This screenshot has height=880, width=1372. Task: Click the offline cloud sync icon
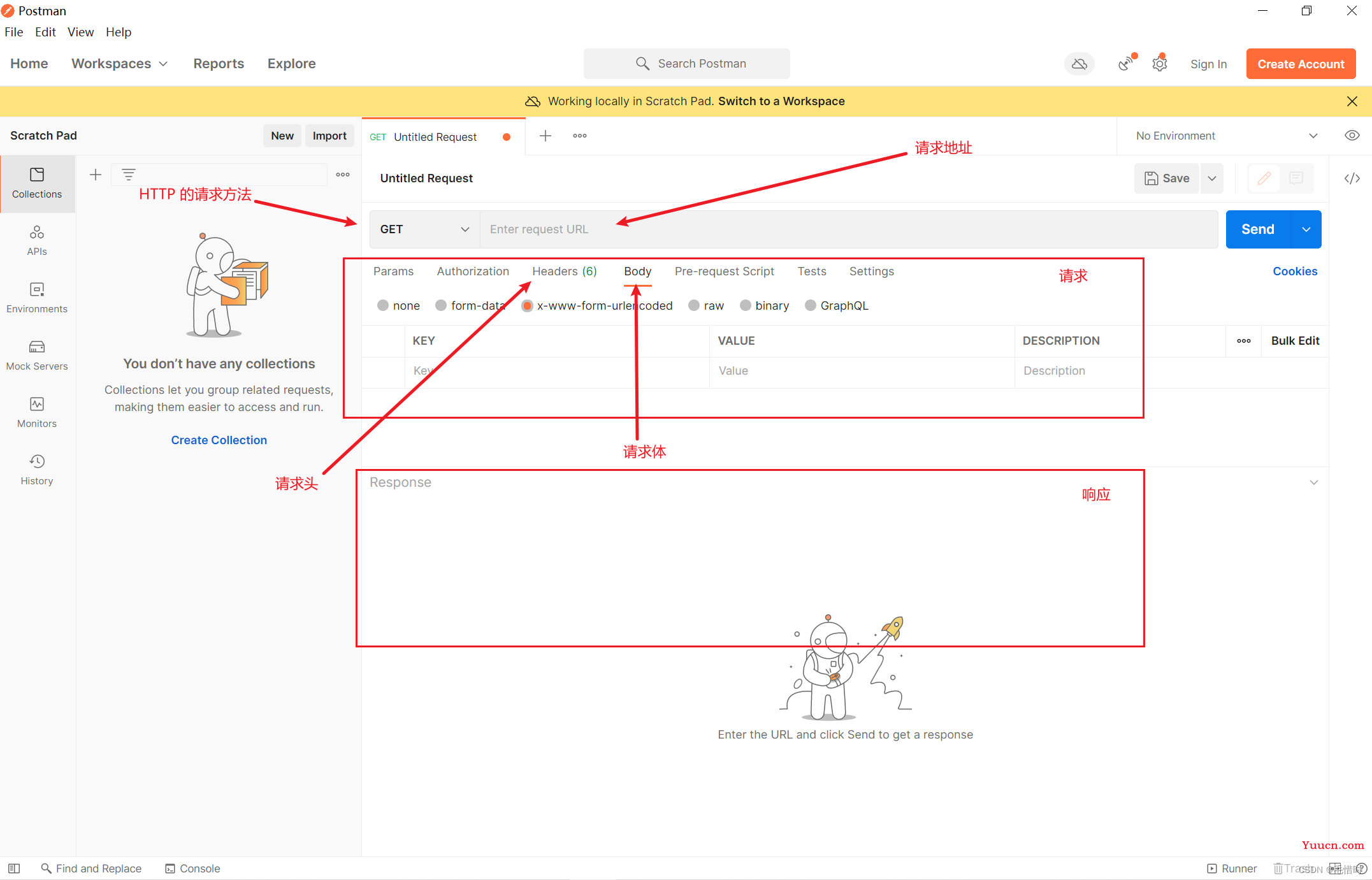tap(1079, 64)
